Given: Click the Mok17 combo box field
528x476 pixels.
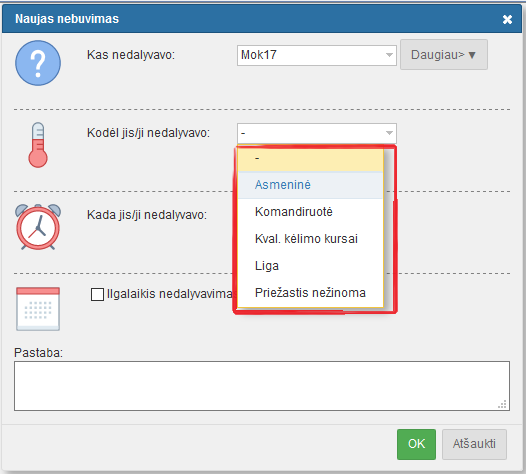Looking at the screenshot, I should 317,55.
